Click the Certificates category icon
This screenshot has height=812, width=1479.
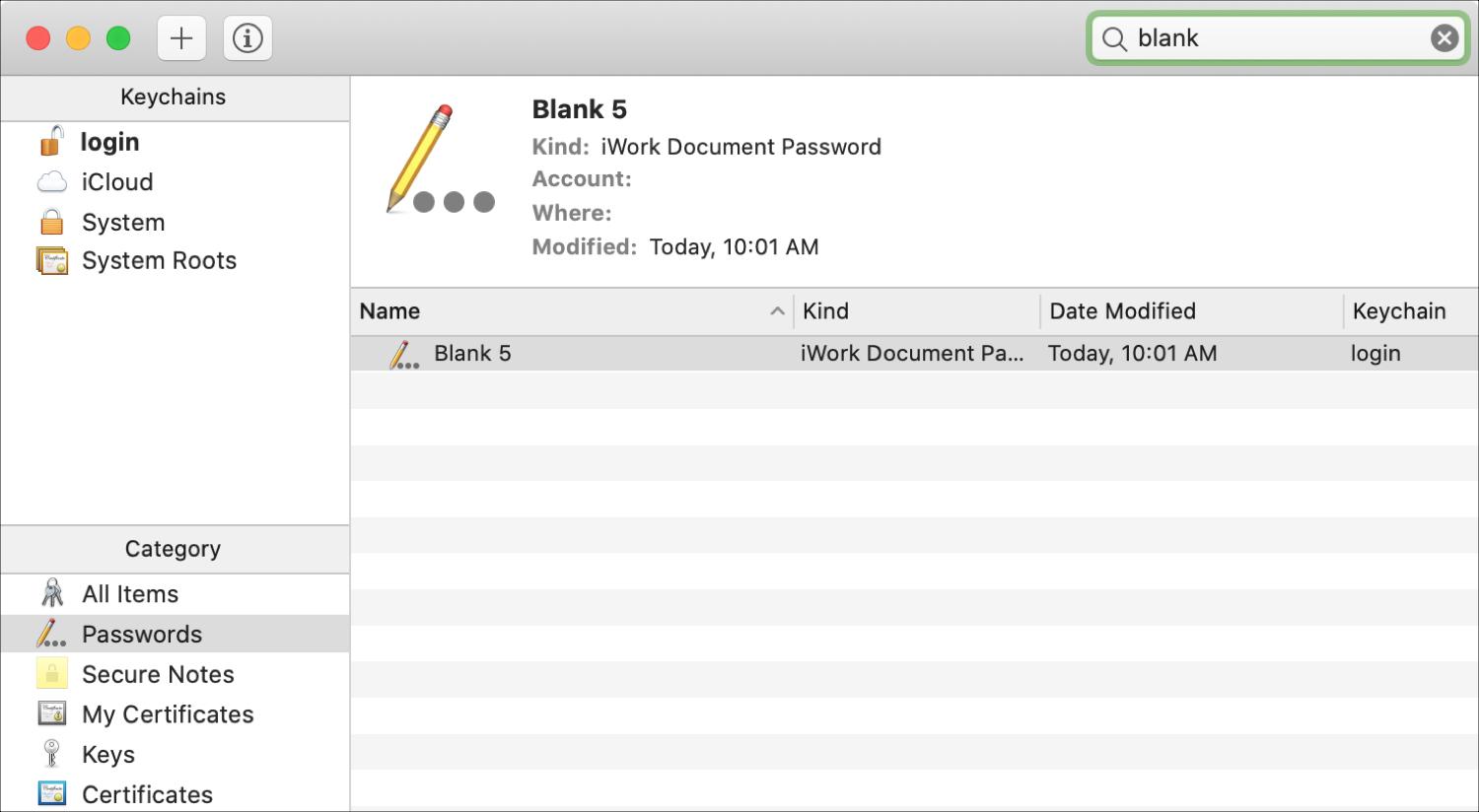[52, 794]
